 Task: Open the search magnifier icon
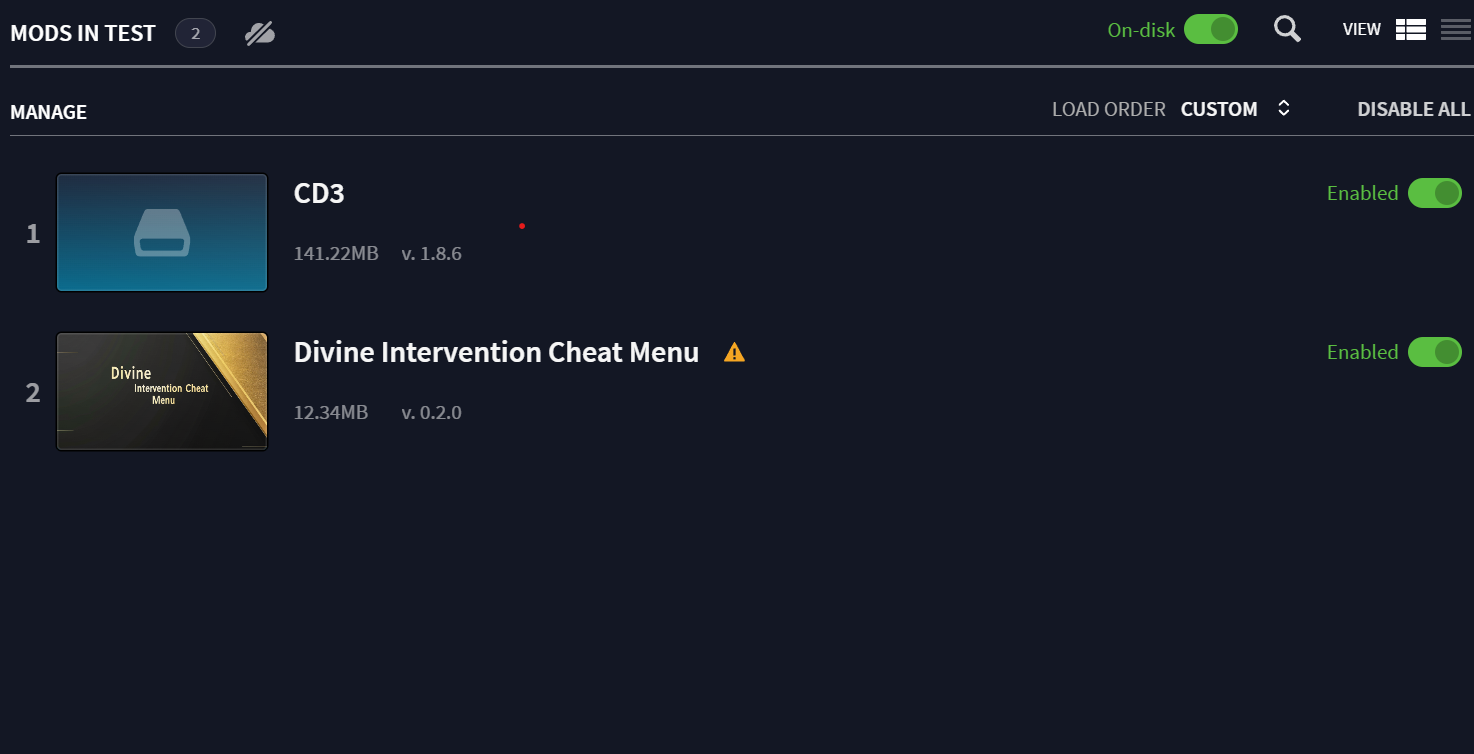tap(1287, 29)
